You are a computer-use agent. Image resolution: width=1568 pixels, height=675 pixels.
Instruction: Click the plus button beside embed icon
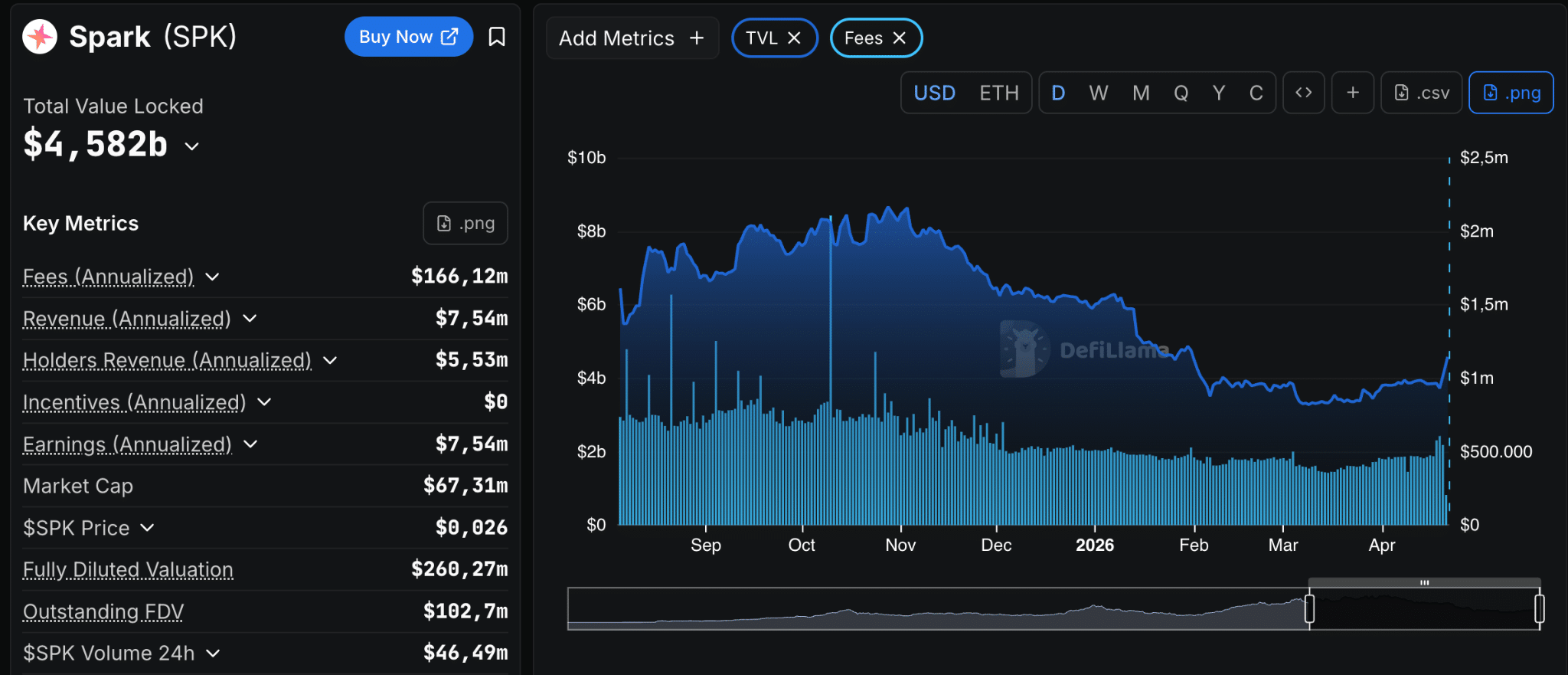pos(1353,93)
